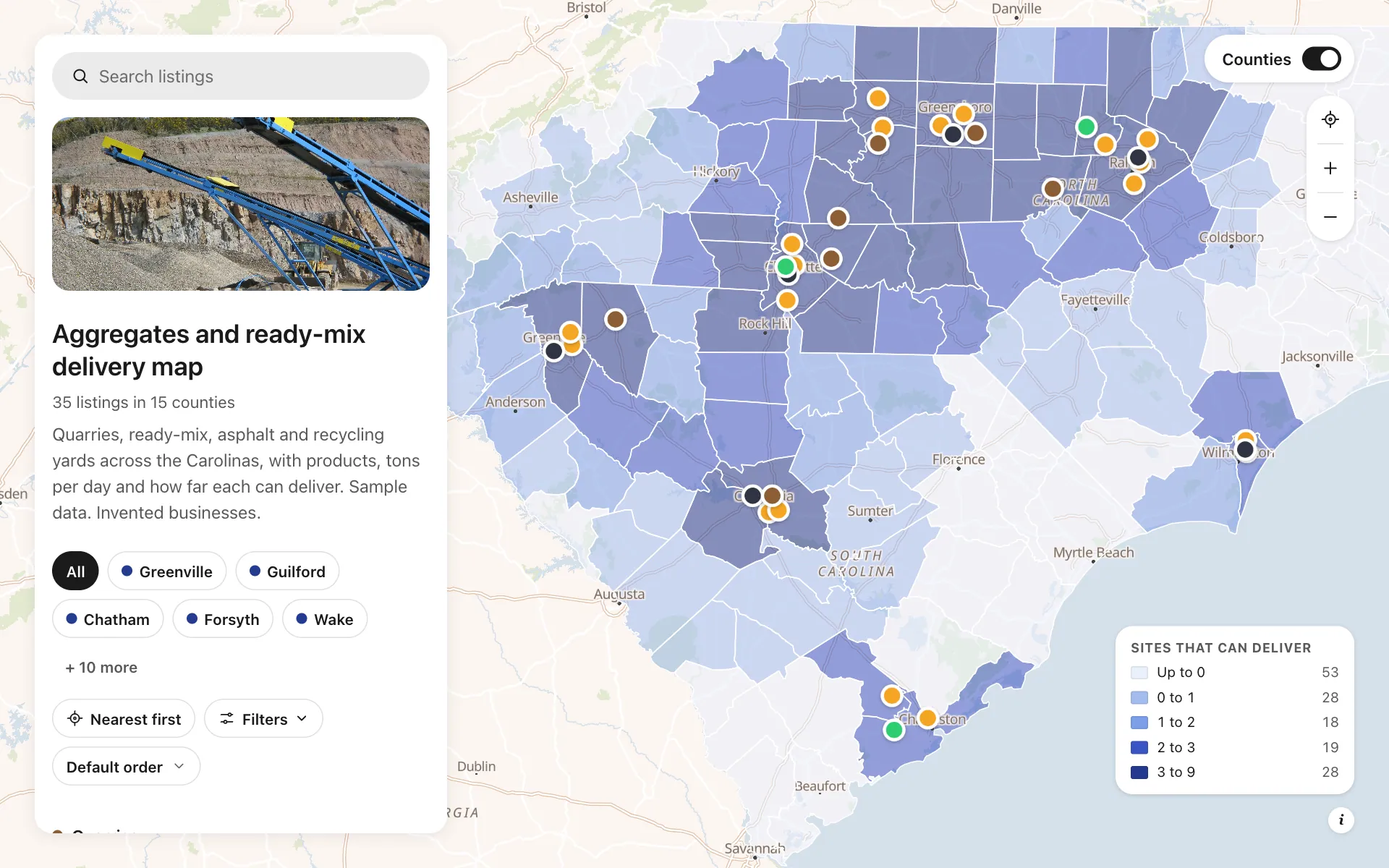Viewport: 1389px width, 868px height.
Task: Click the Up to 0 legend swatch
Action: tap(1139, 673)
